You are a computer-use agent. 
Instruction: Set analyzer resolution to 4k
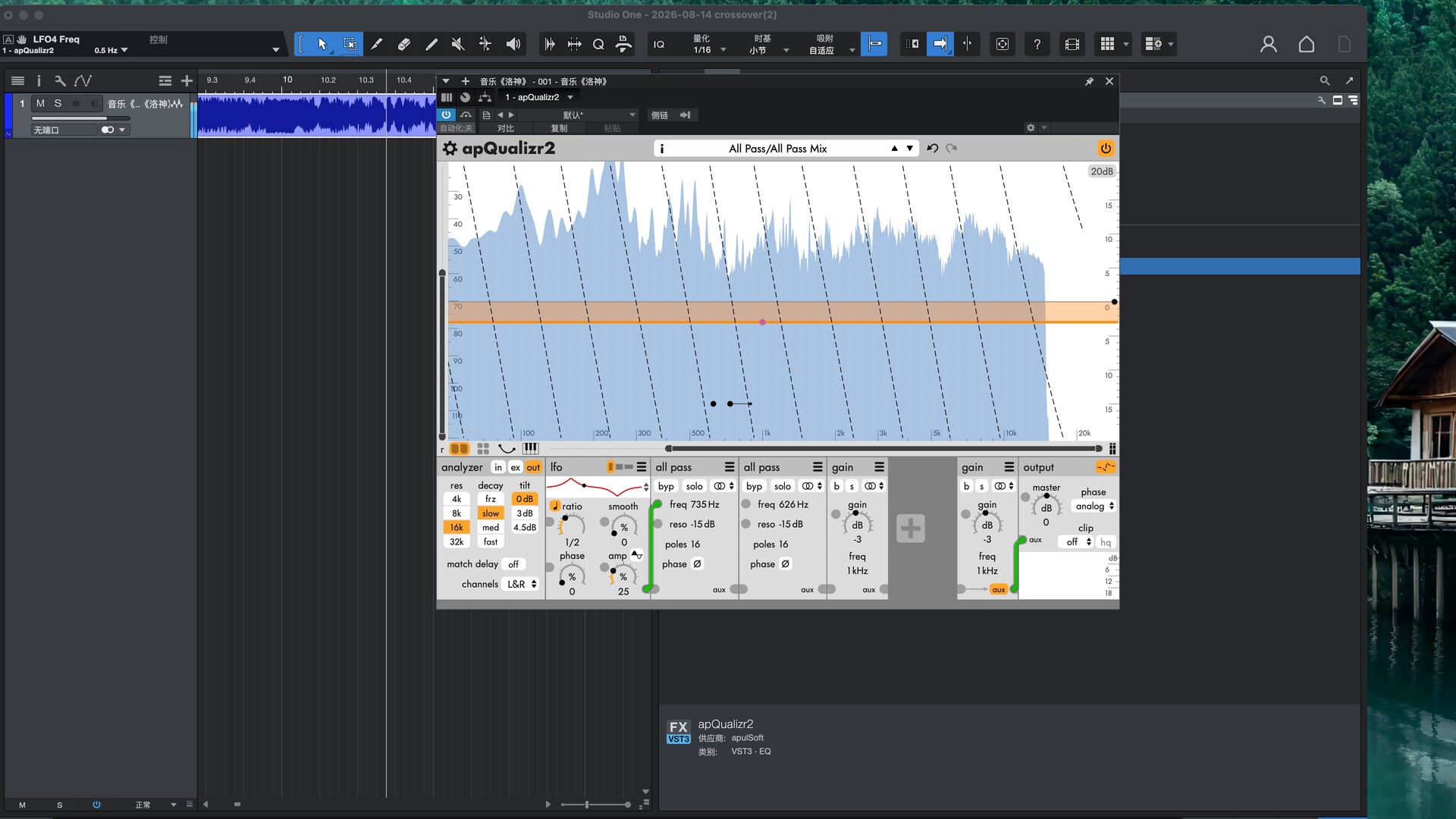pyautogui.click(x=457, y=499)
